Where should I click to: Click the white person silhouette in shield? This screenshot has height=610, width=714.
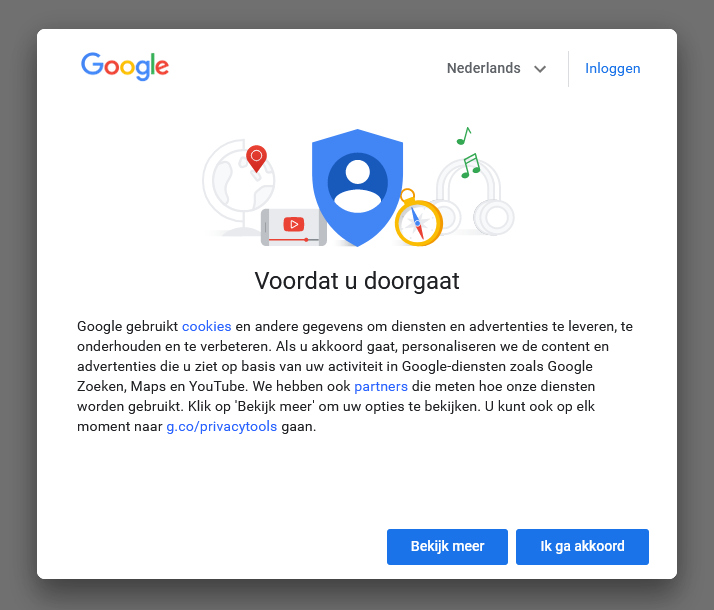tap(357, 186)
